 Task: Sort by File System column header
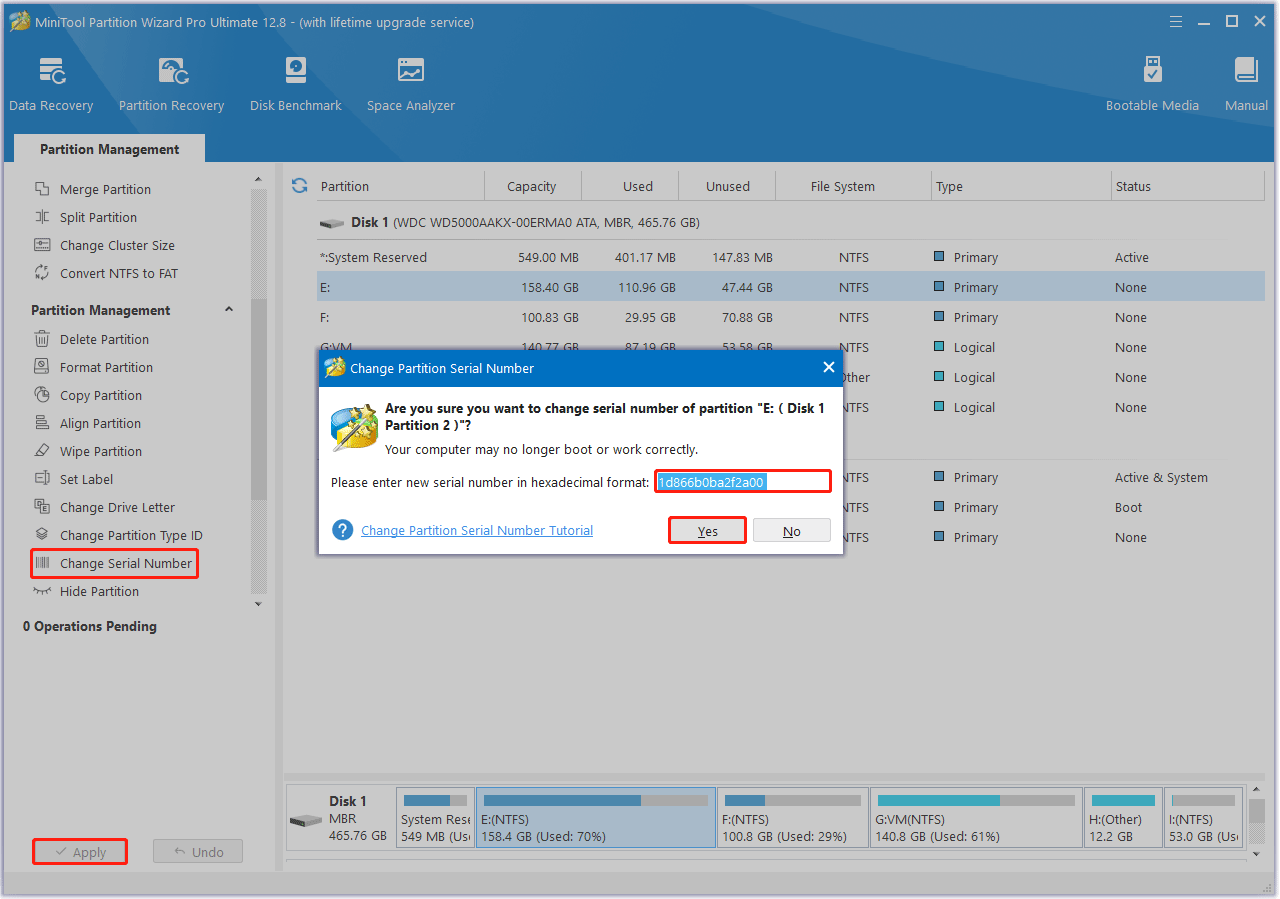point(843,186)
